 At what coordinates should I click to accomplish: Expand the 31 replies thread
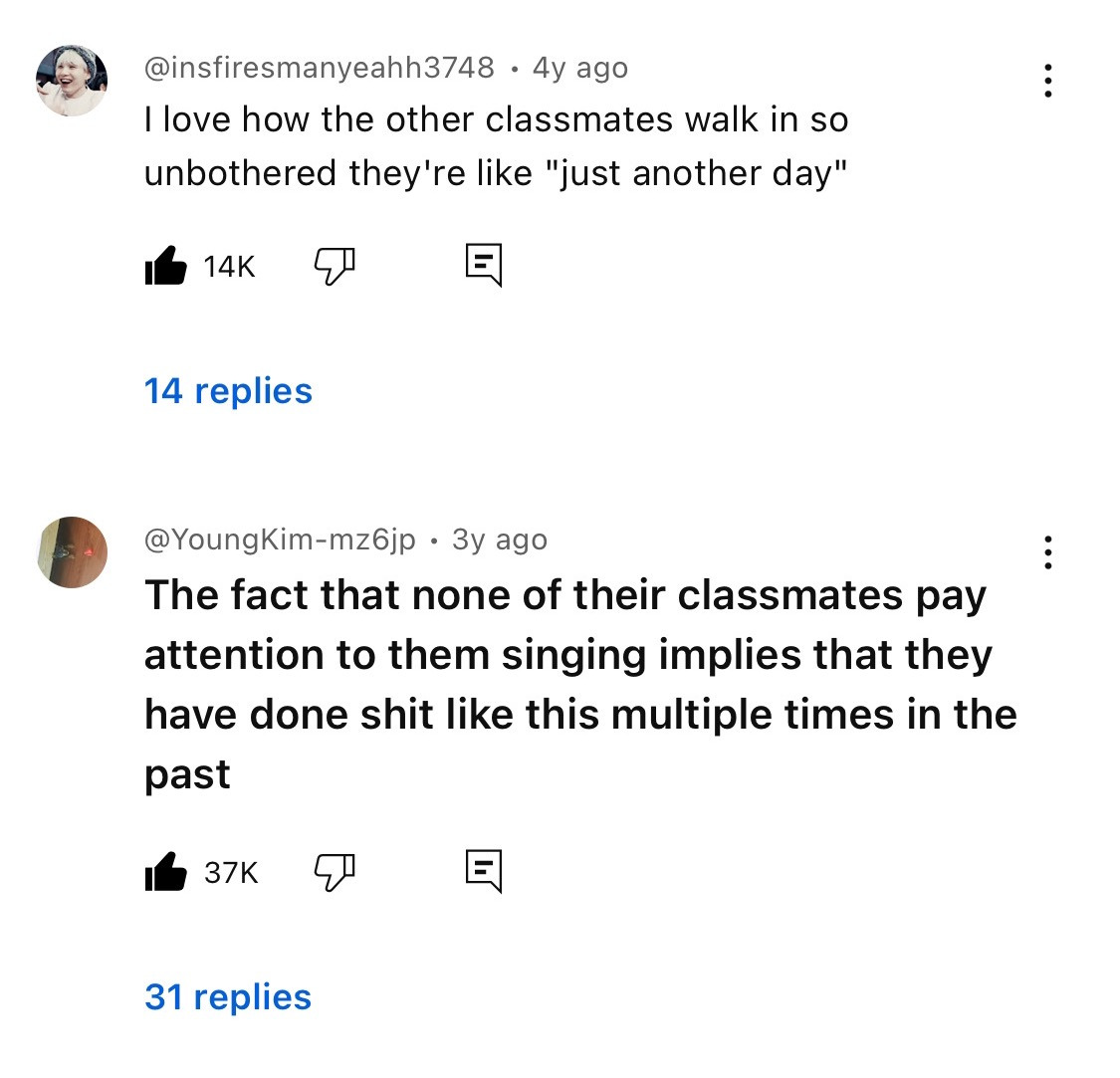pyautogui.click(x=228, y=996)
